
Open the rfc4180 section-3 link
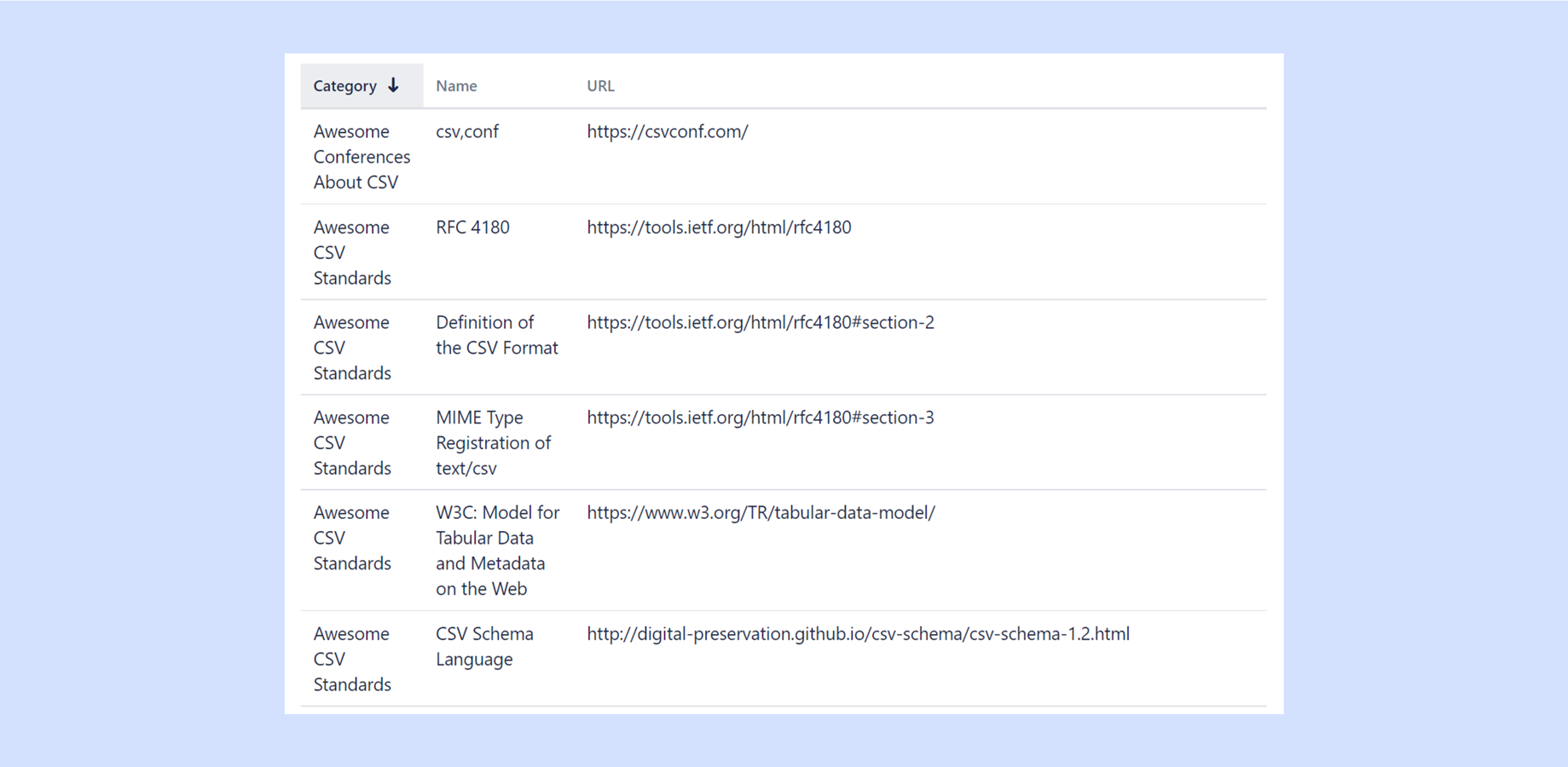coord(760,418)
